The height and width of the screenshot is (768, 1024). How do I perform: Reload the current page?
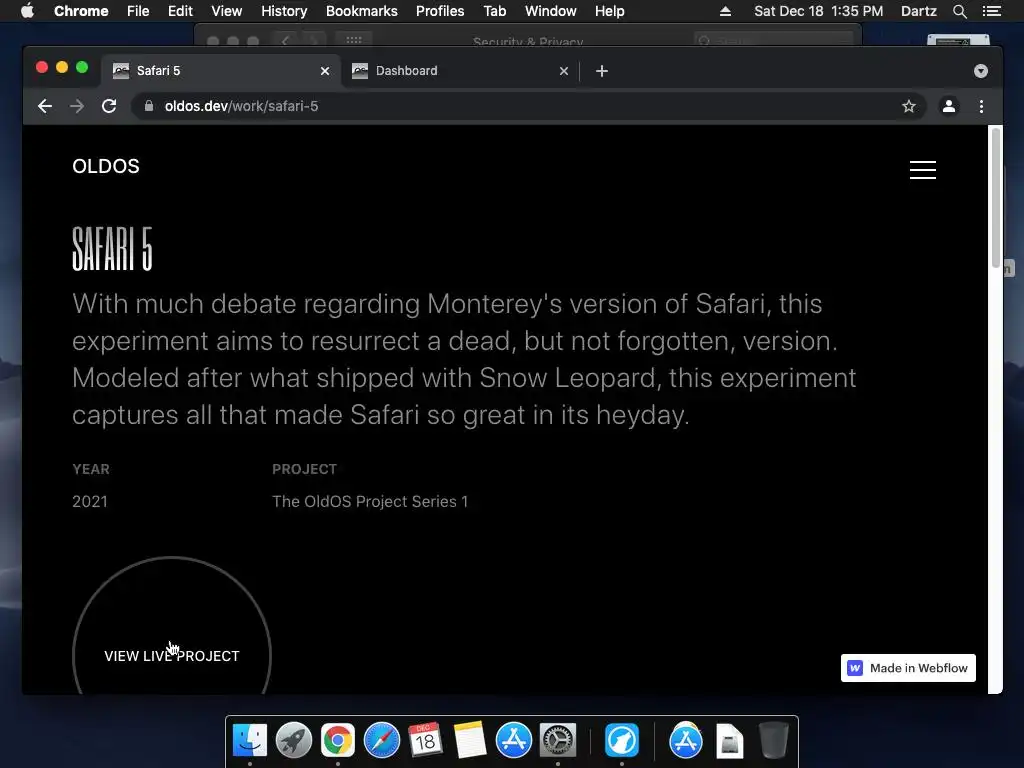pyautogui.click(x=109, y=106)
